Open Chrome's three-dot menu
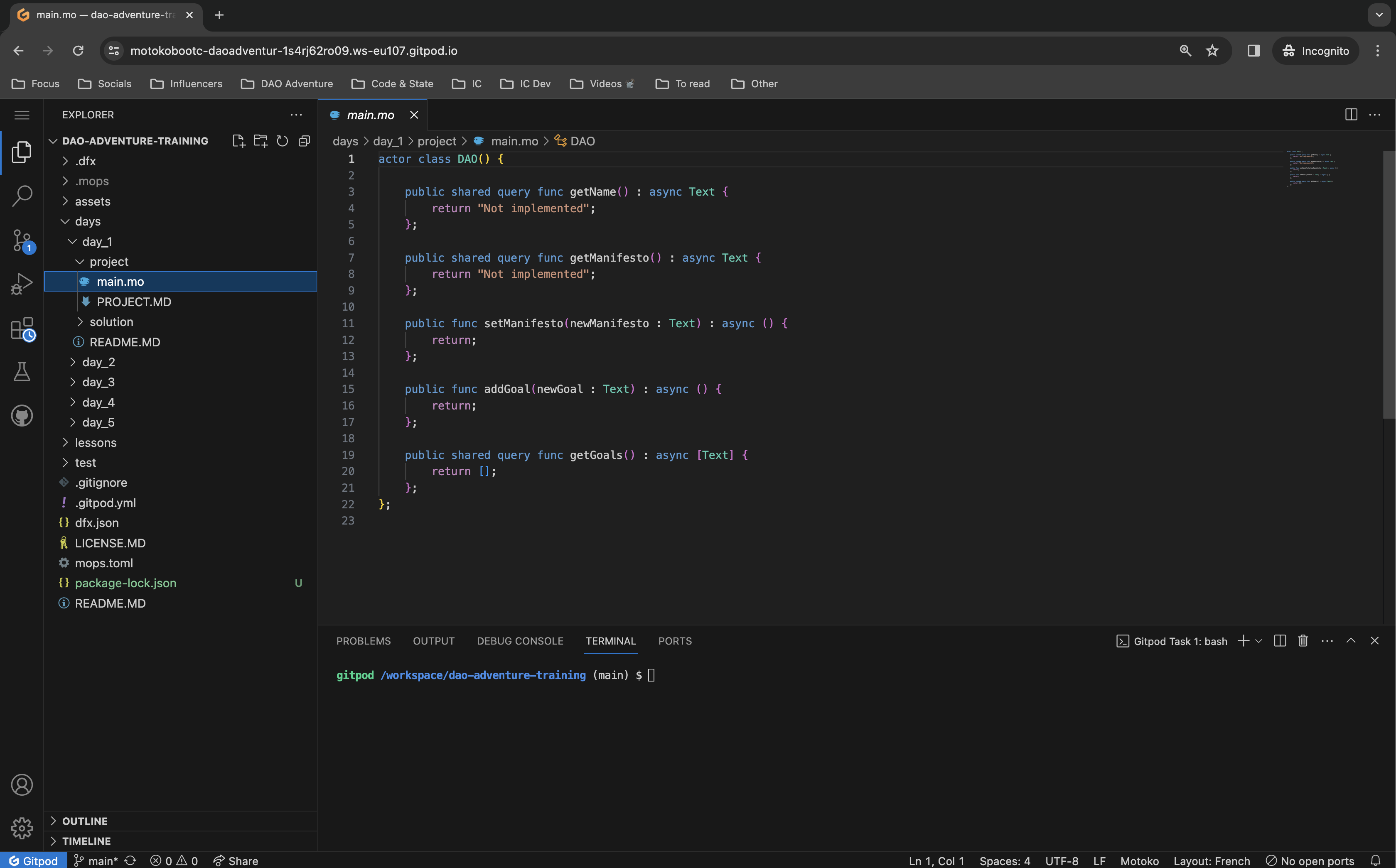 [1377, 51]
